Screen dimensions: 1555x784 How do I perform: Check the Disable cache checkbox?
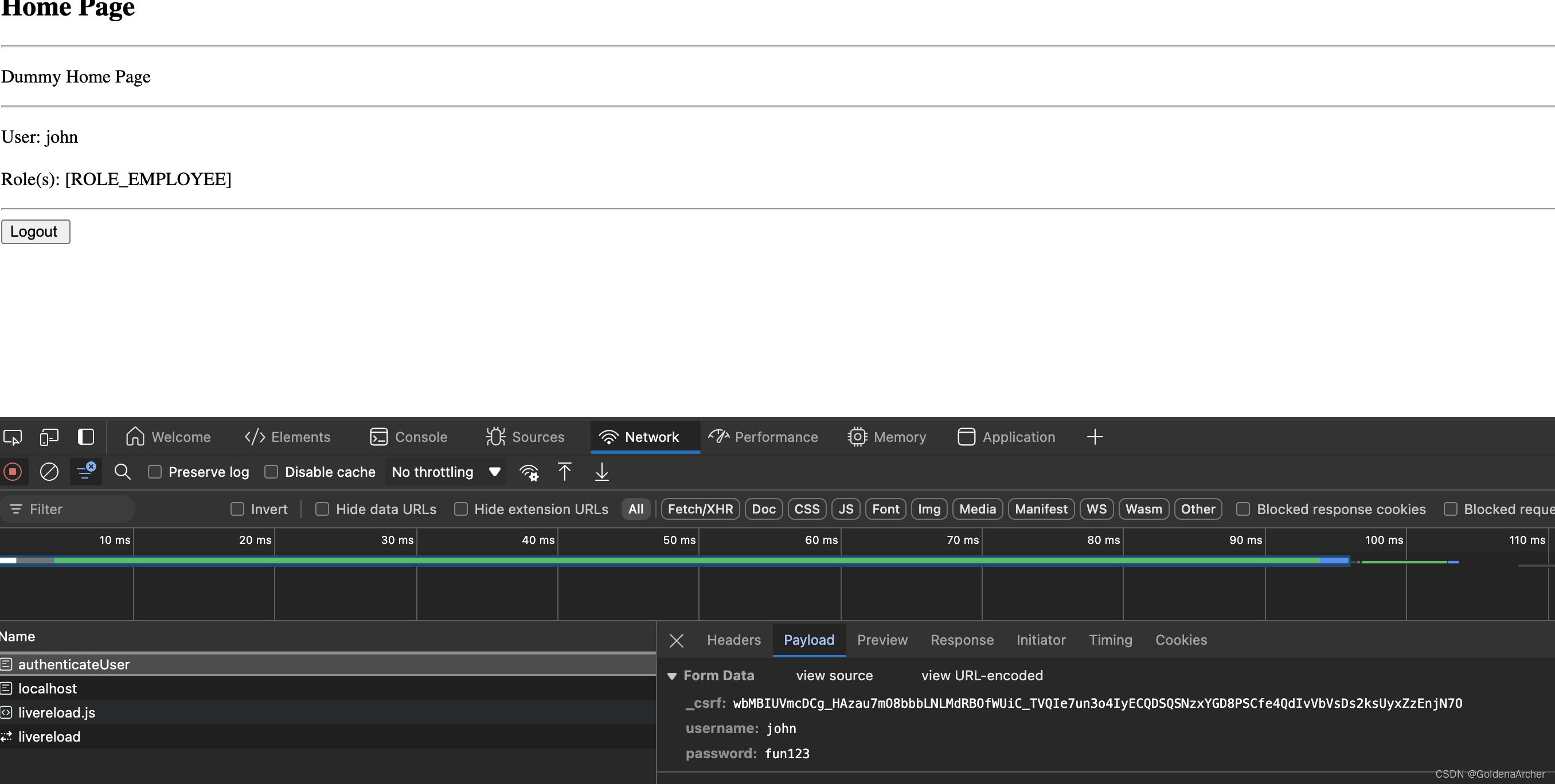coord(272,472)
